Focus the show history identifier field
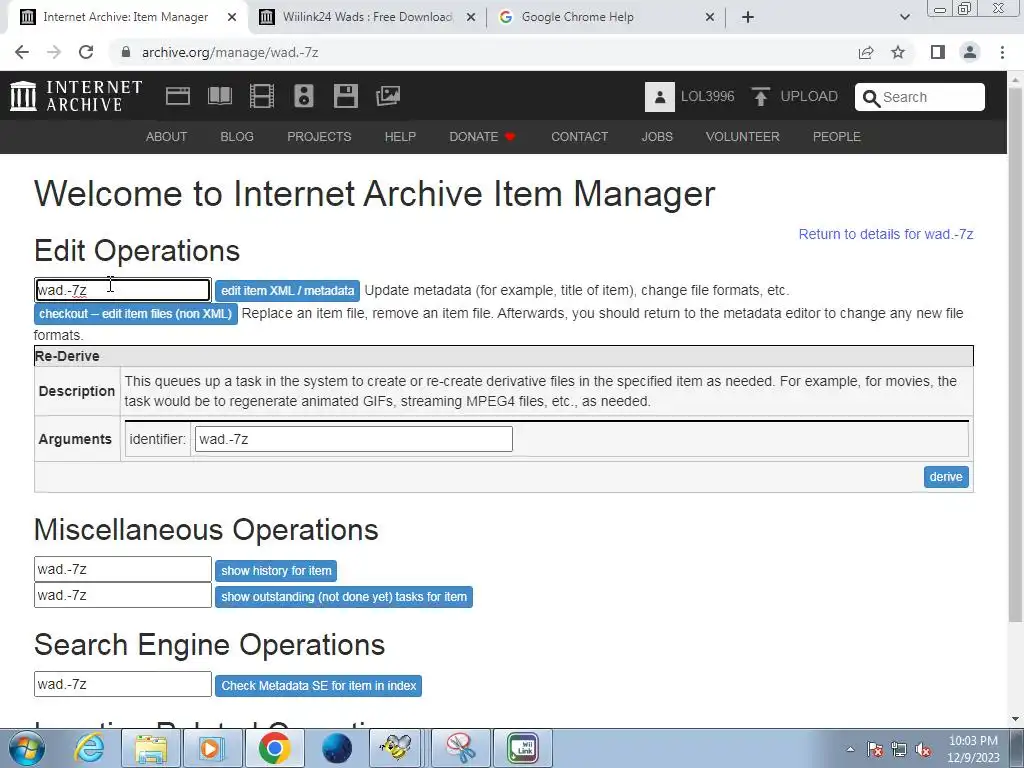The width and height of the screenshot is (1024, 768). click(123, 569)
